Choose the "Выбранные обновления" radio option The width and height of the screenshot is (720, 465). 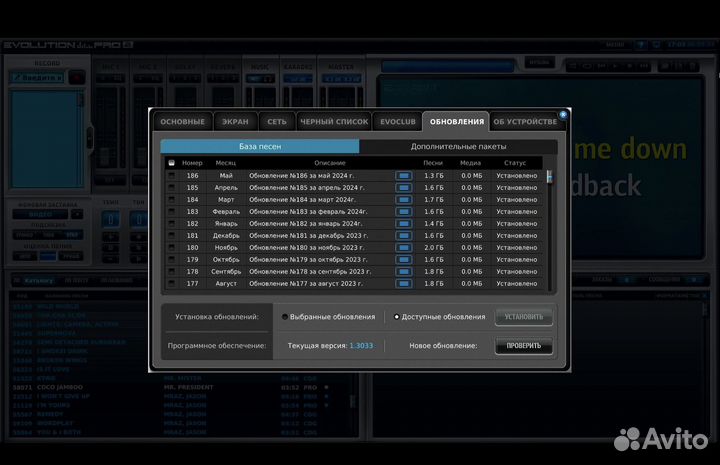[285, 317]
